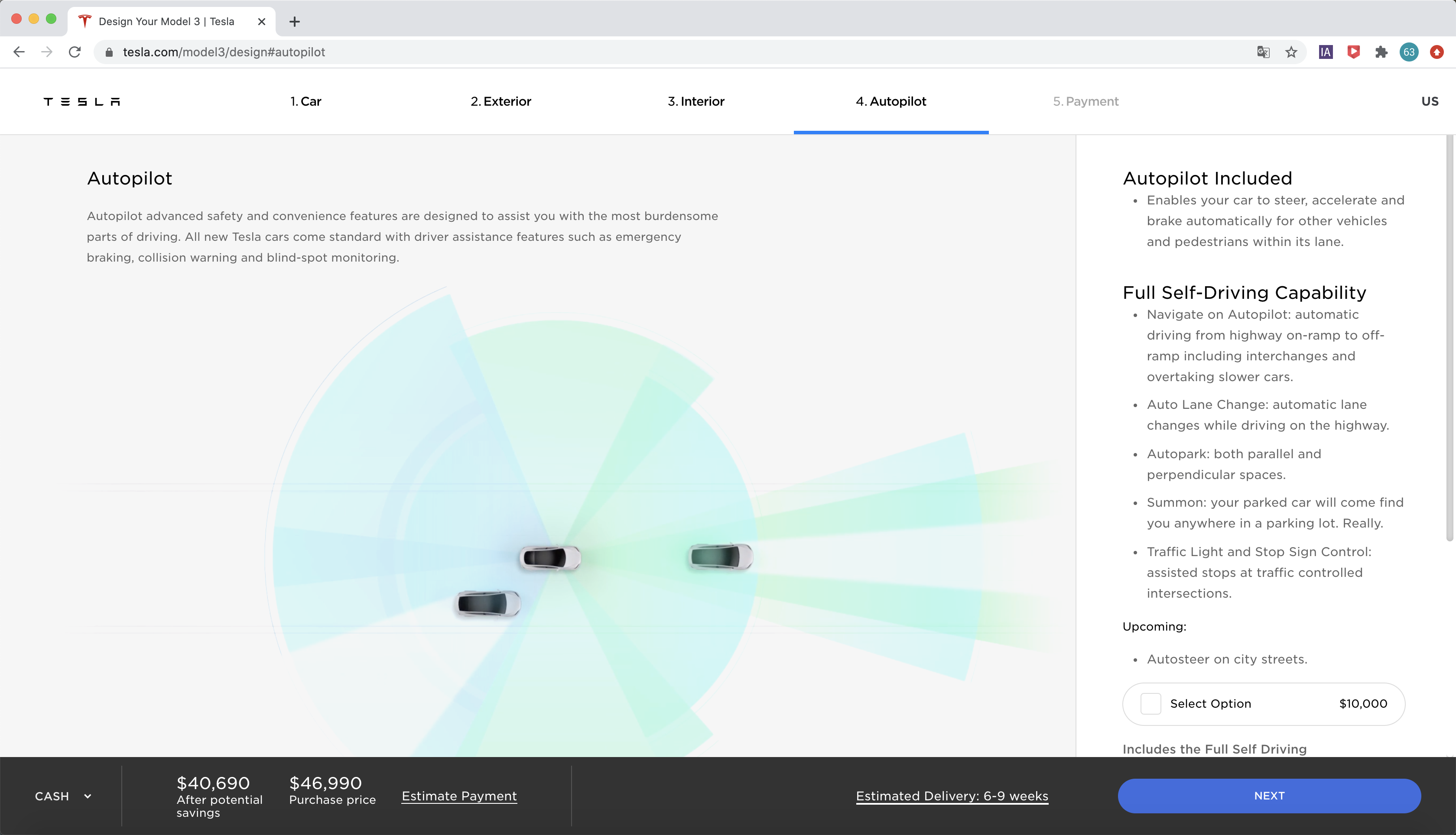Screen dimensions: 1456x835
Task: Expand the CASH payment dropdown
Action: pos(63,795)
